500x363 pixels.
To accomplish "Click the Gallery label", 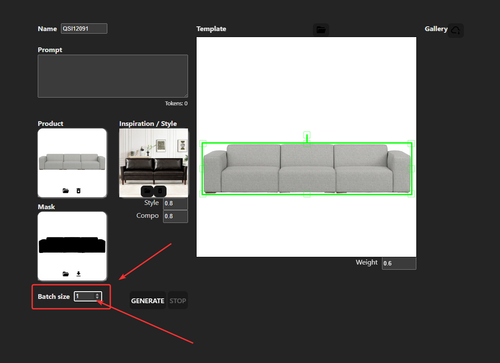I will click(x=436, y=29).
